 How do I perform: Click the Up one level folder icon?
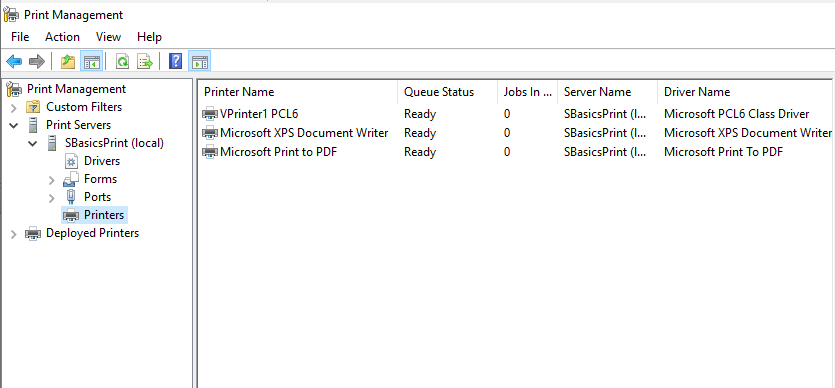pos(68,62)
